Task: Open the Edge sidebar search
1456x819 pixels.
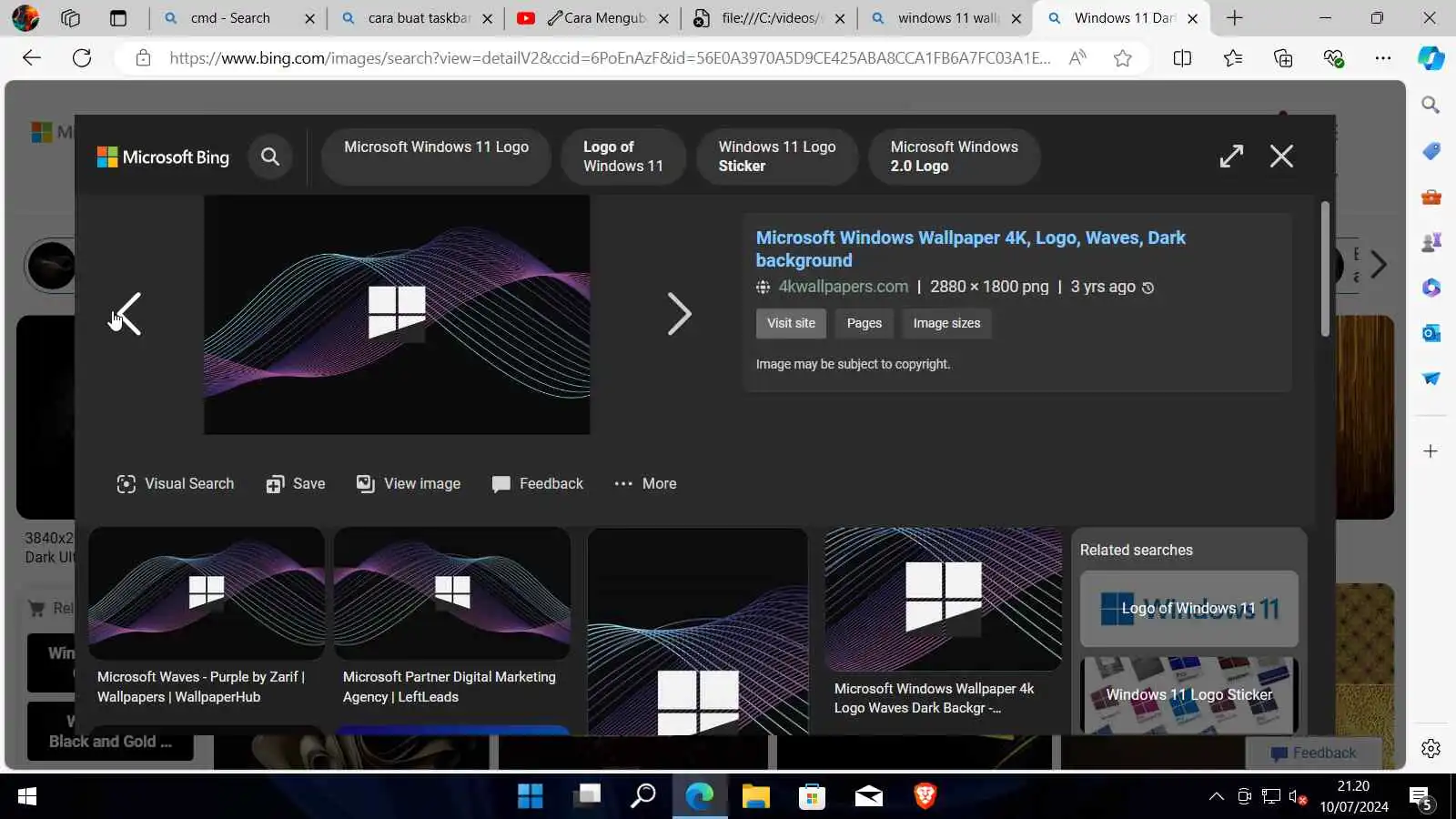Action: (x=1431, y=106)
